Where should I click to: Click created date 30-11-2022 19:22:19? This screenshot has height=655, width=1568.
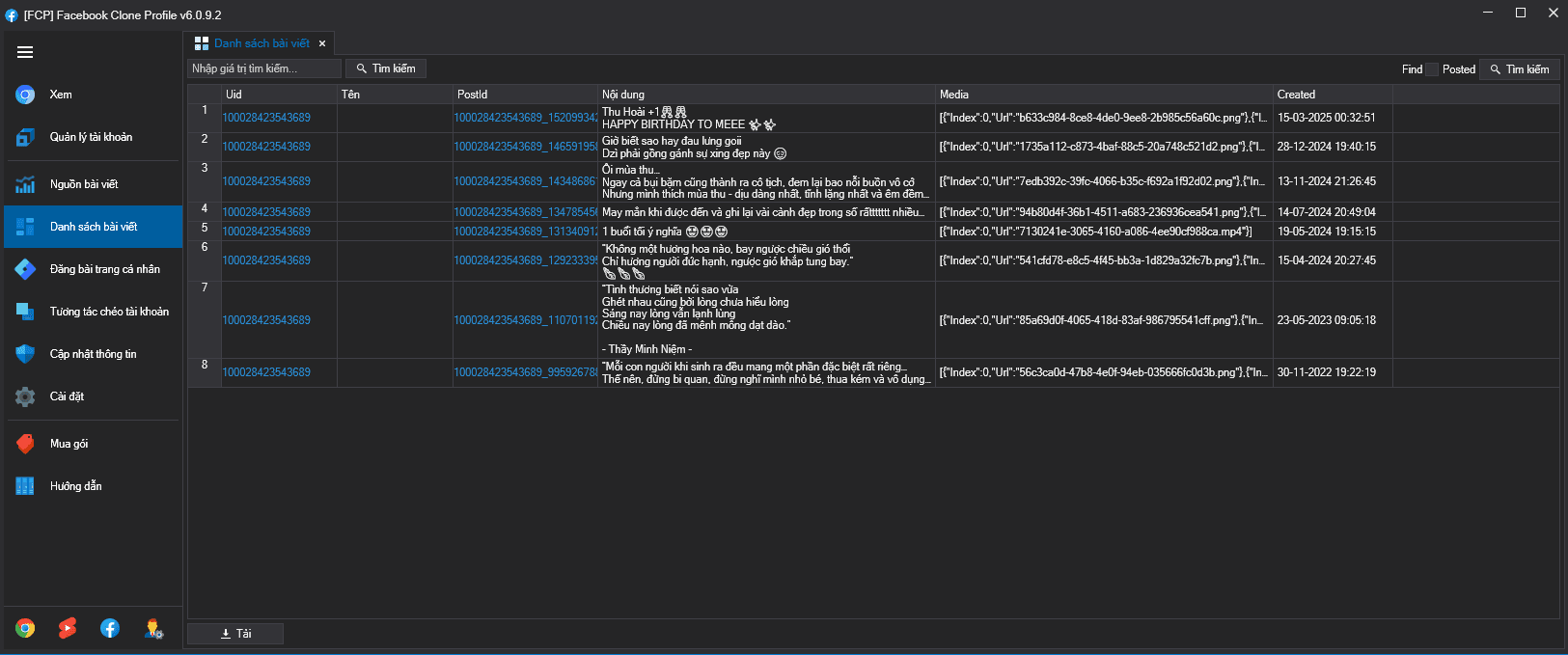[x=1327, y=372]
